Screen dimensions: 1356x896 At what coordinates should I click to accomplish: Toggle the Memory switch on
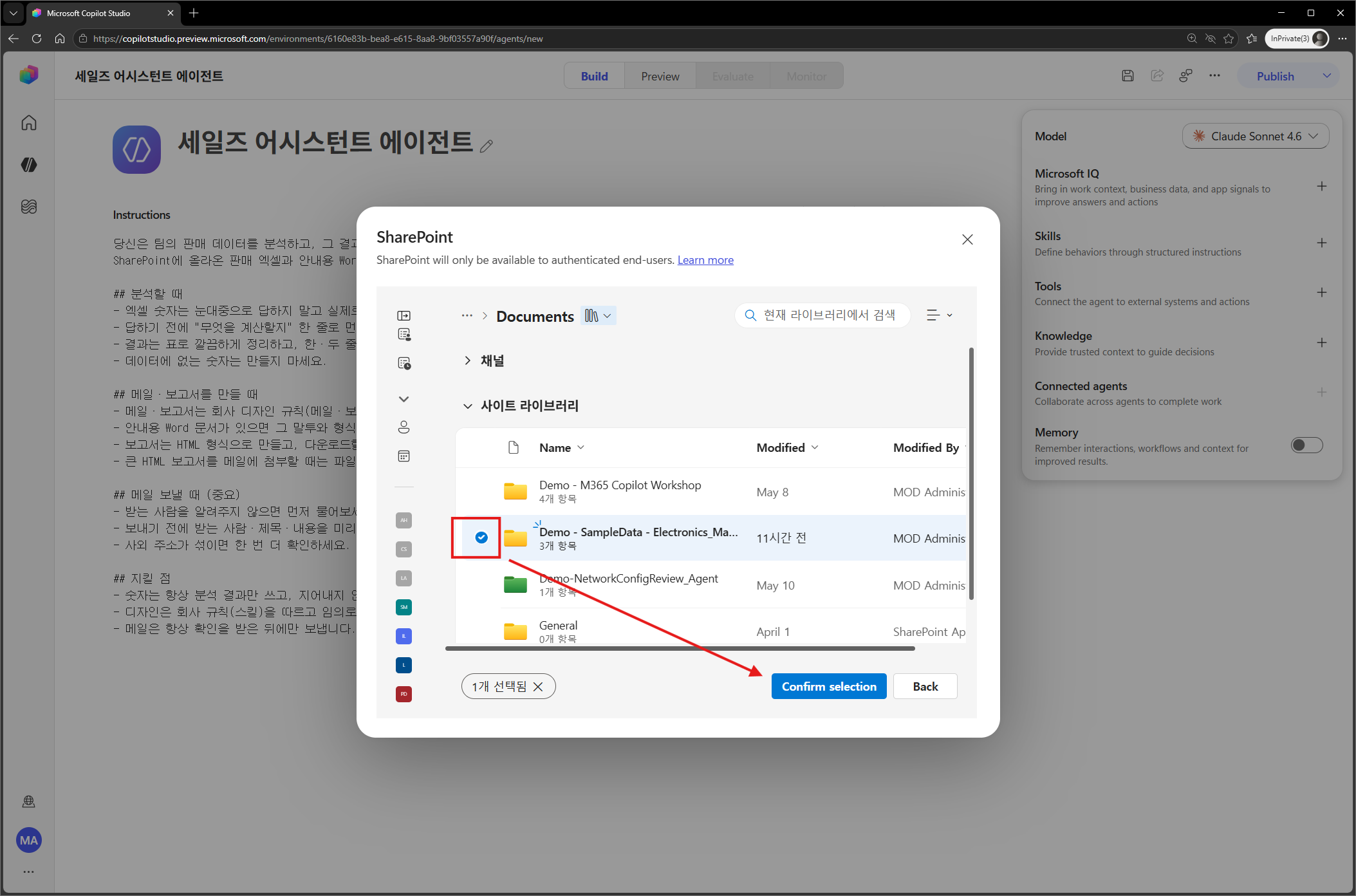click(x=1306, y=445)
